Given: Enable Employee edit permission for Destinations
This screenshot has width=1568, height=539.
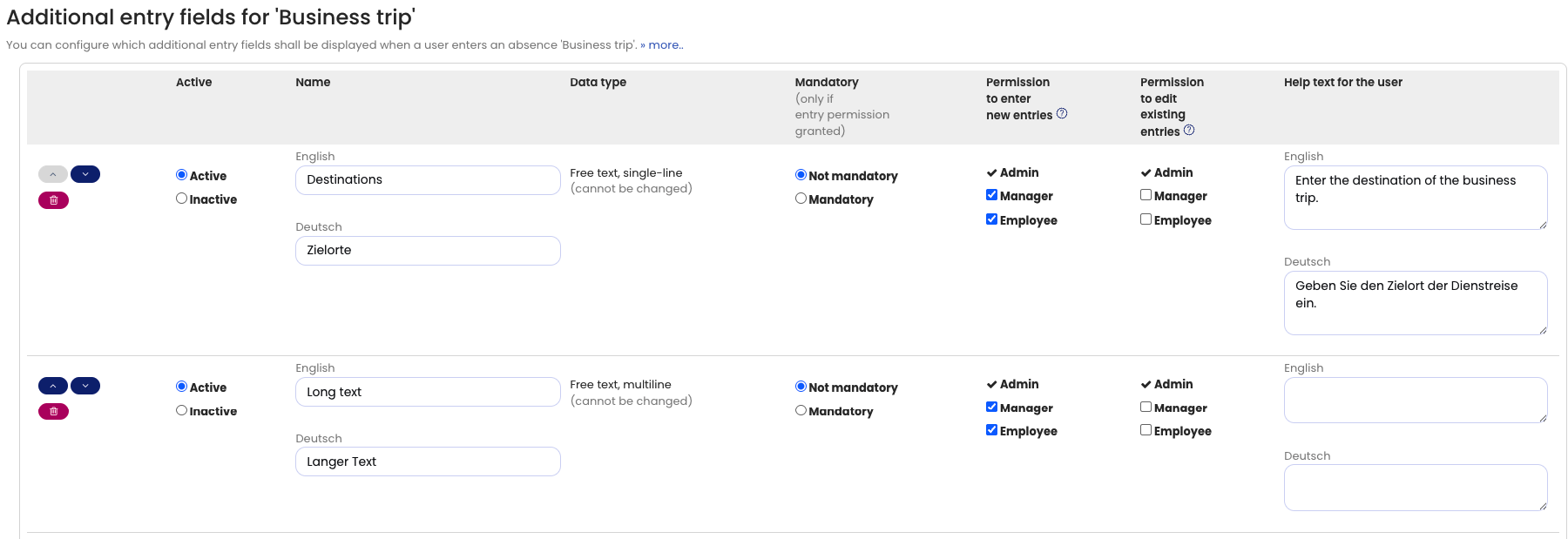Looking at the screenshot, I should click(1146, 219).
